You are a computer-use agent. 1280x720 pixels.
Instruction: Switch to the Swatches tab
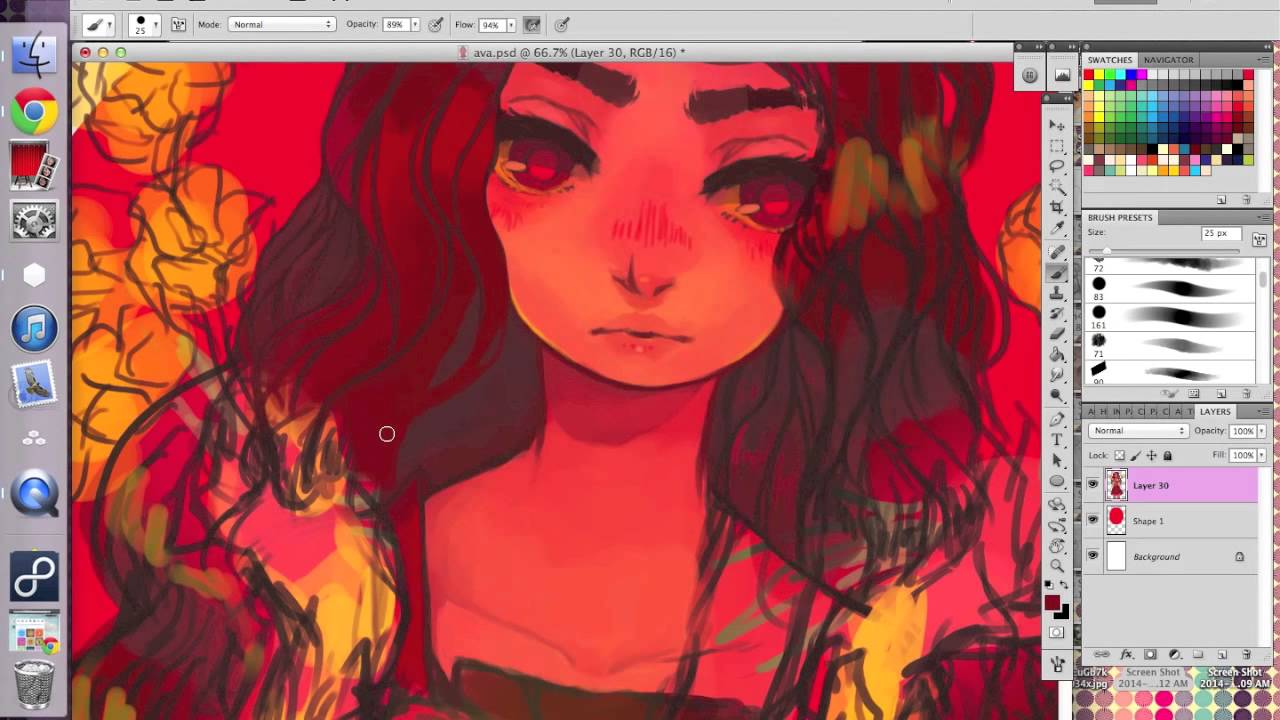coord(1110,60)
